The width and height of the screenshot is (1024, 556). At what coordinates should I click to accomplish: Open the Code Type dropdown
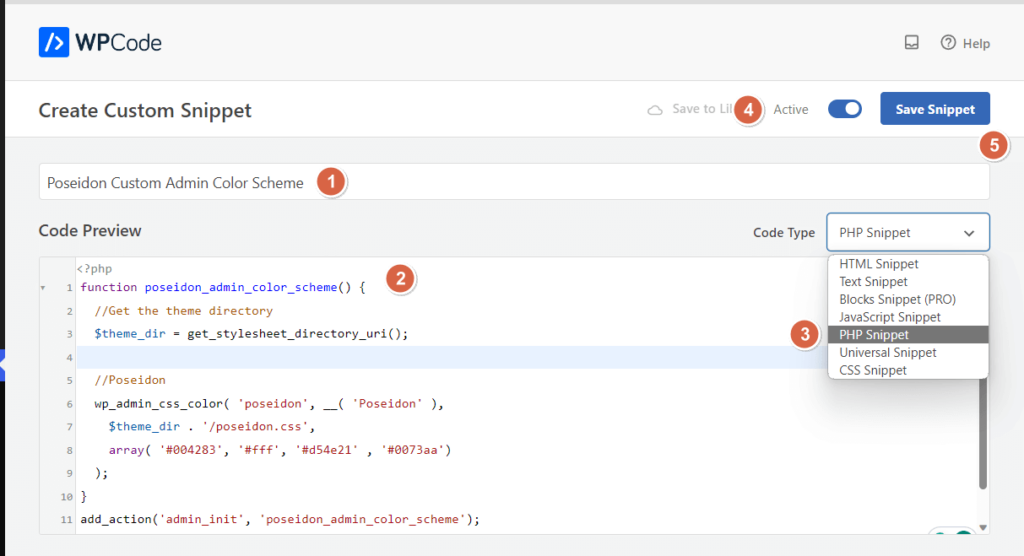(908, 232)
